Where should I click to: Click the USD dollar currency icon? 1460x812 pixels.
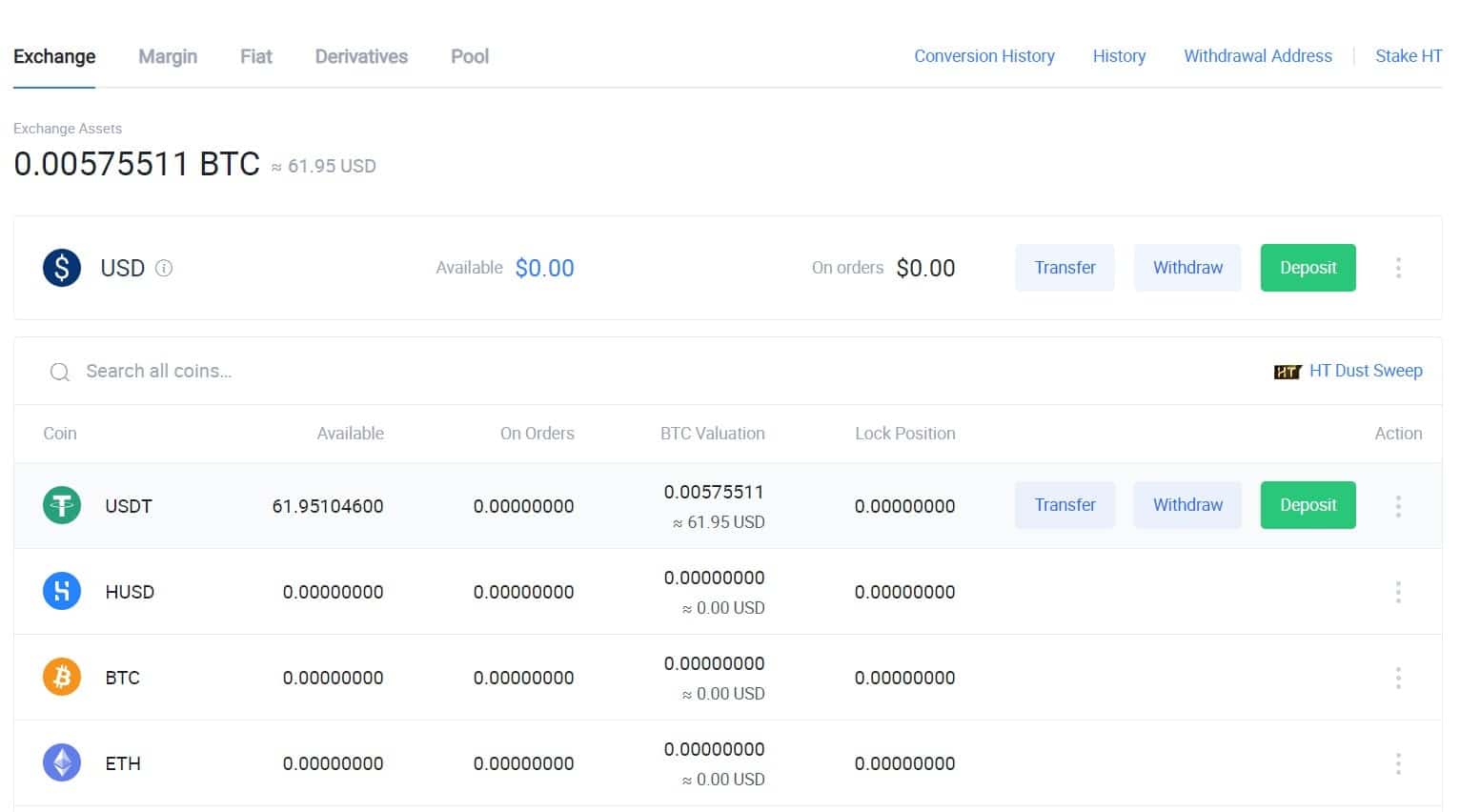point(61,268)
